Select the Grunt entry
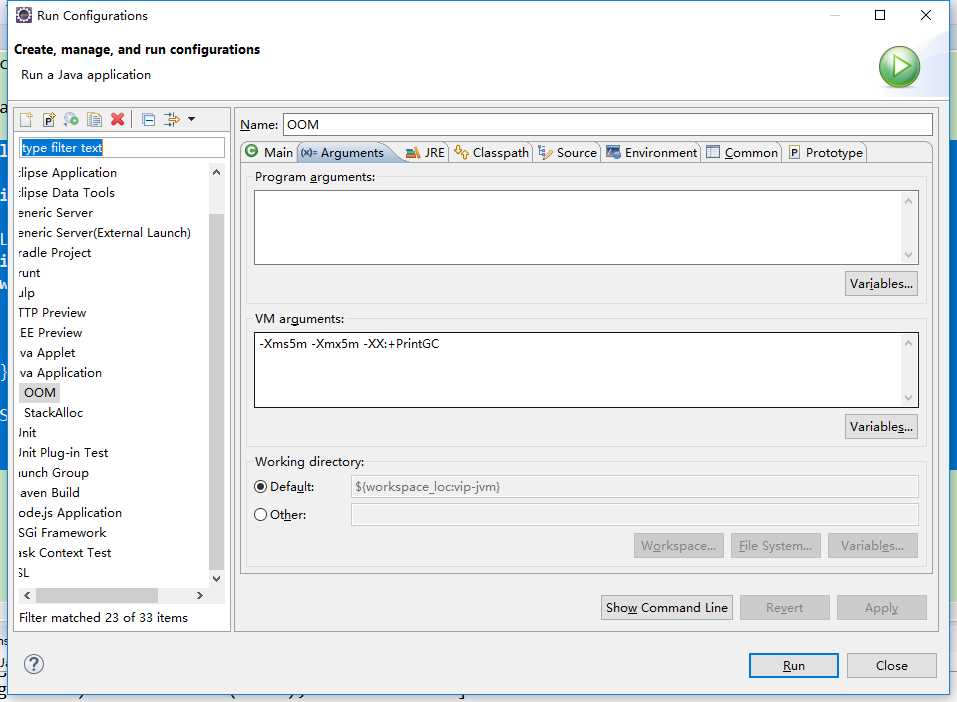Screen dimensions: 957x702 tap(29, 273)
